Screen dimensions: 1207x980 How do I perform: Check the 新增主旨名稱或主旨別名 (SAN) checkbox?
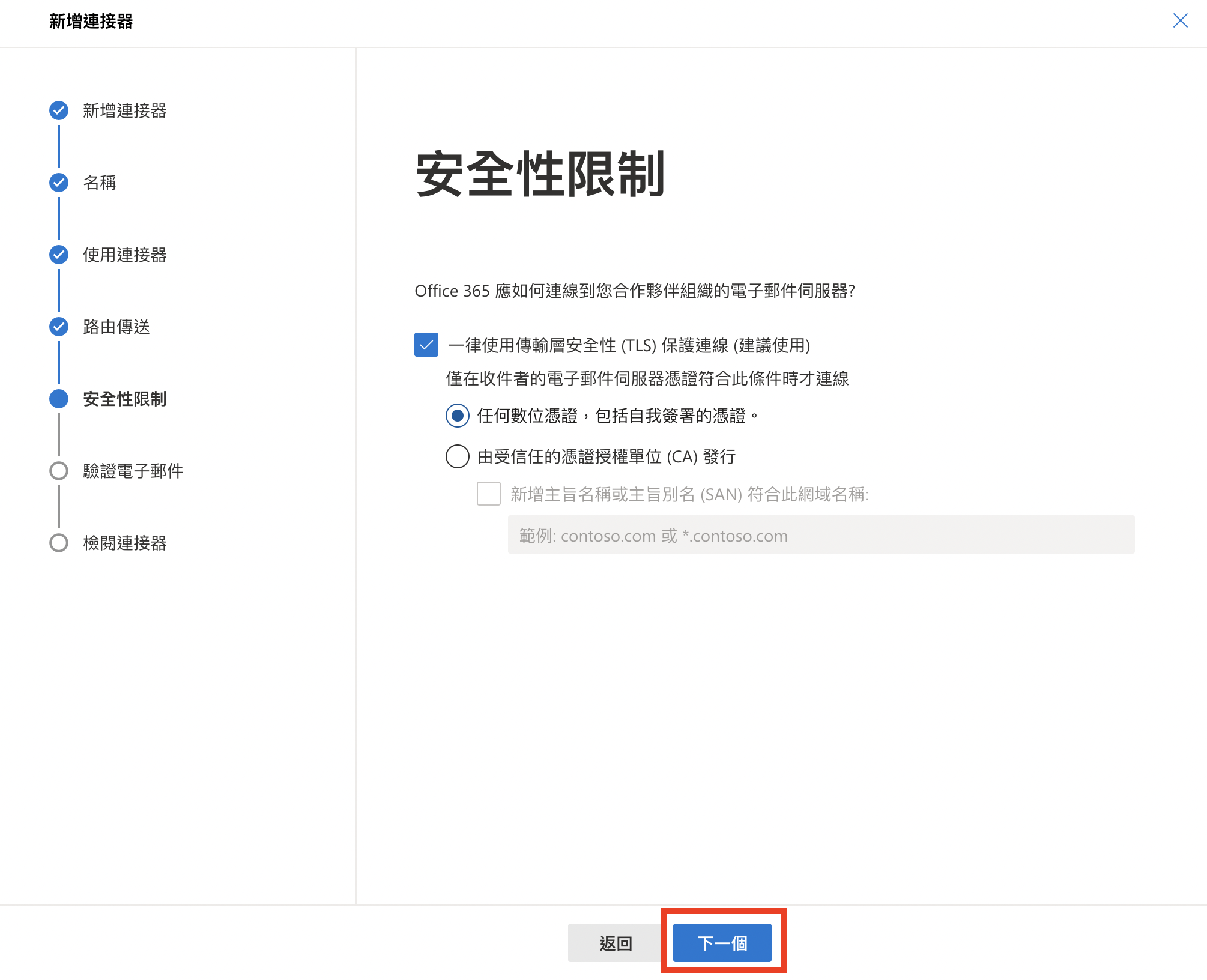(x=489, y=494)
